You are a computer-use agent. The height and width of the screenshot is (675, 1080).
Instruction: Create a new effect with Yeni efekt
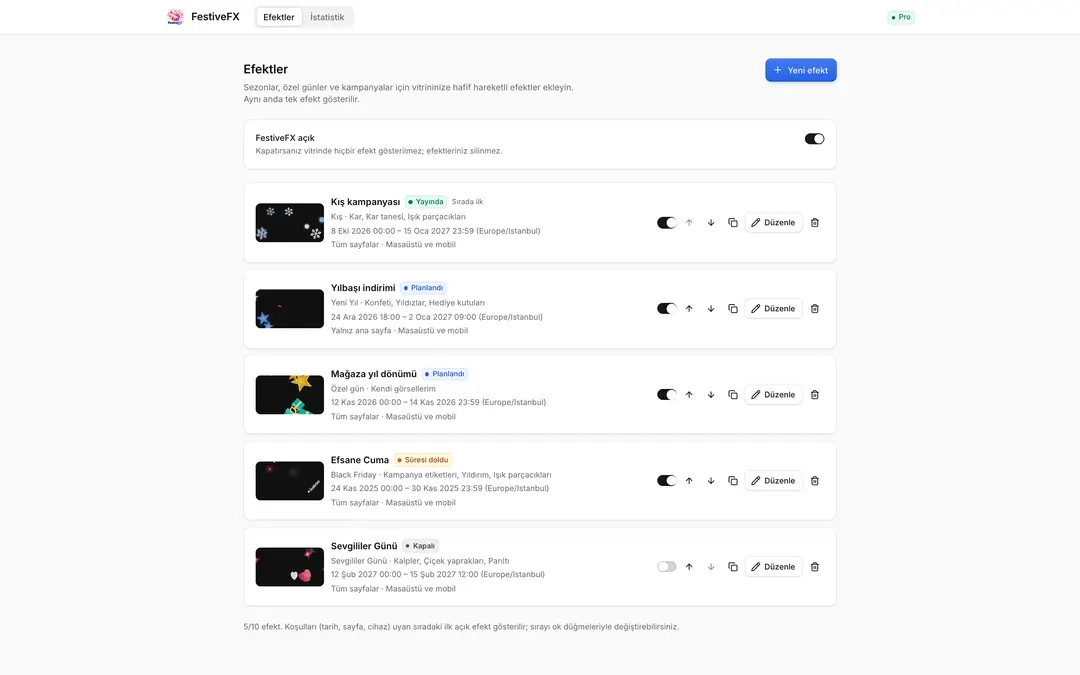[801, 70]
